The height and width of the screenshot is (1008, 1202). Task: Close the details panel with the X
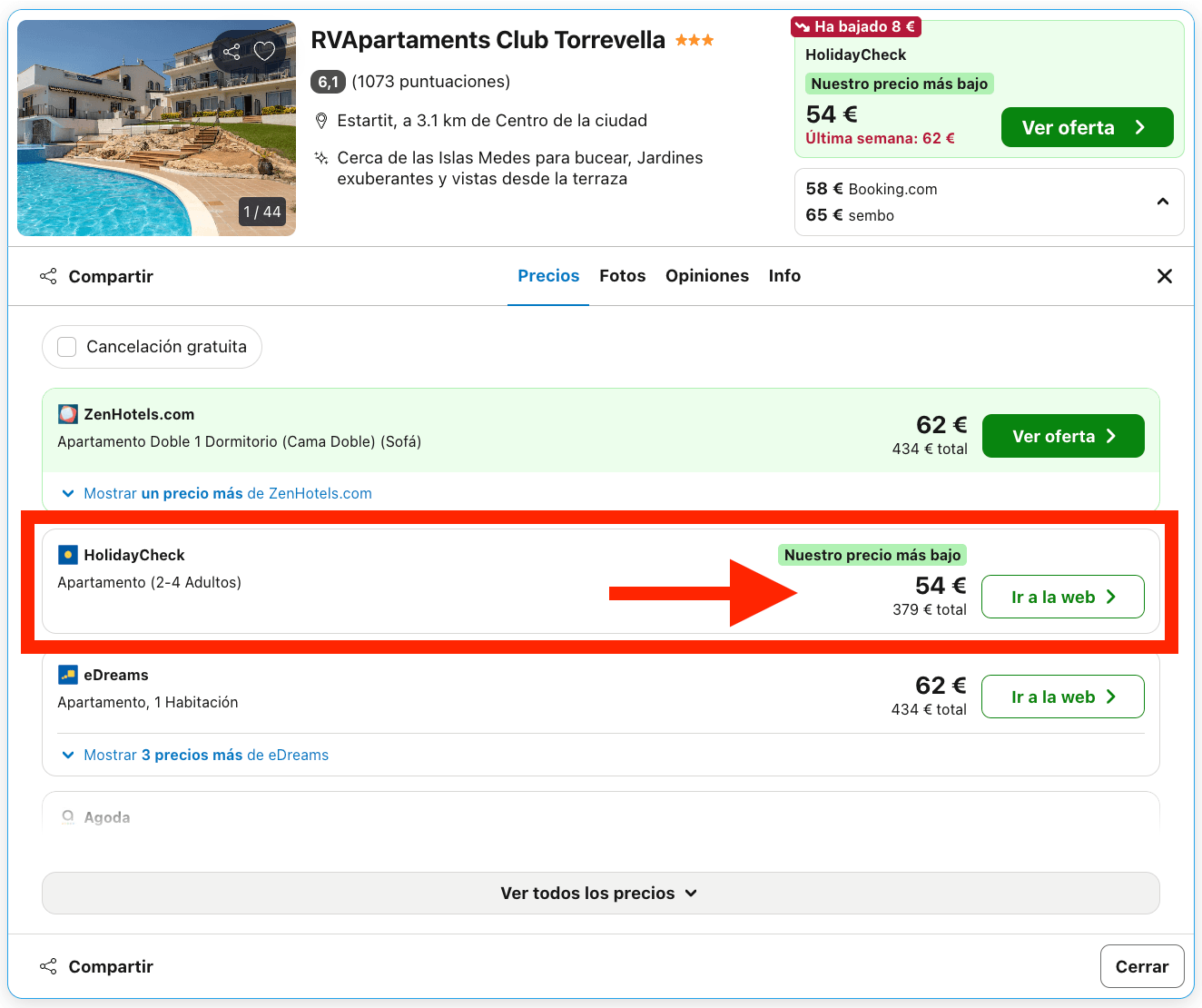coord(1165,276)
